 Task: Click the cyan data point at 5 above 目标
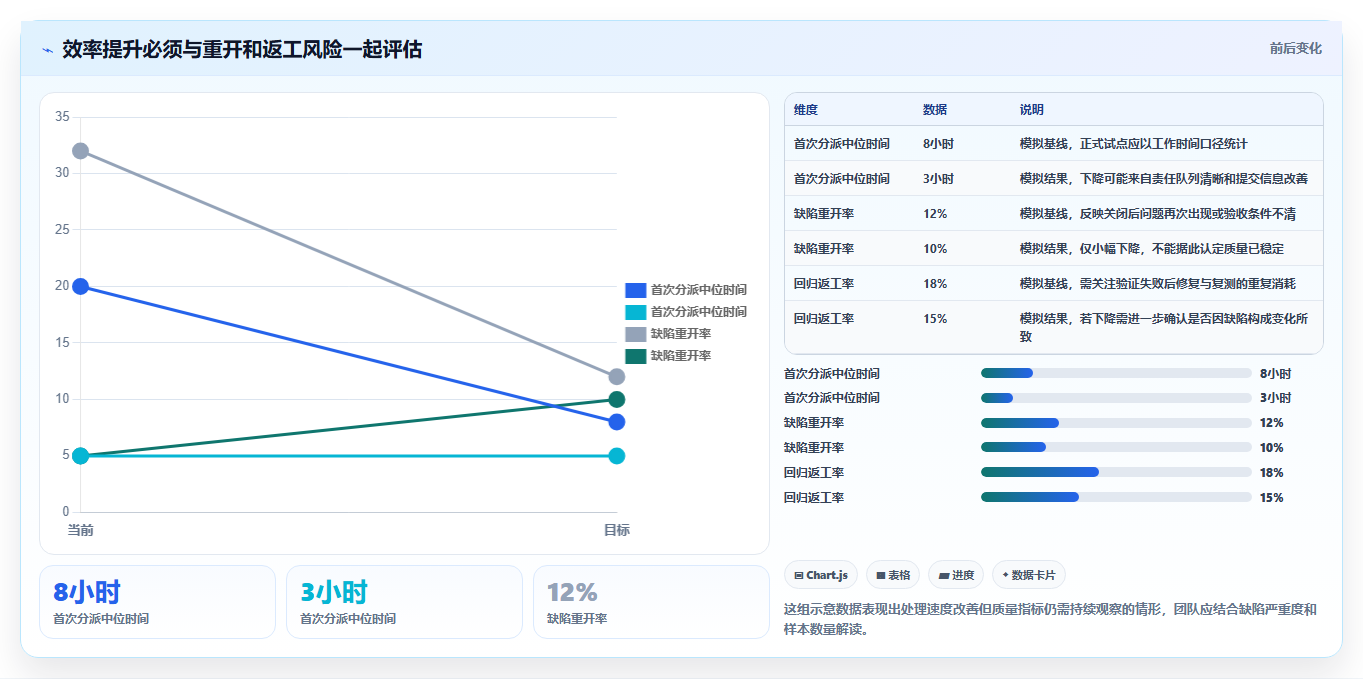tap(617, 456)
